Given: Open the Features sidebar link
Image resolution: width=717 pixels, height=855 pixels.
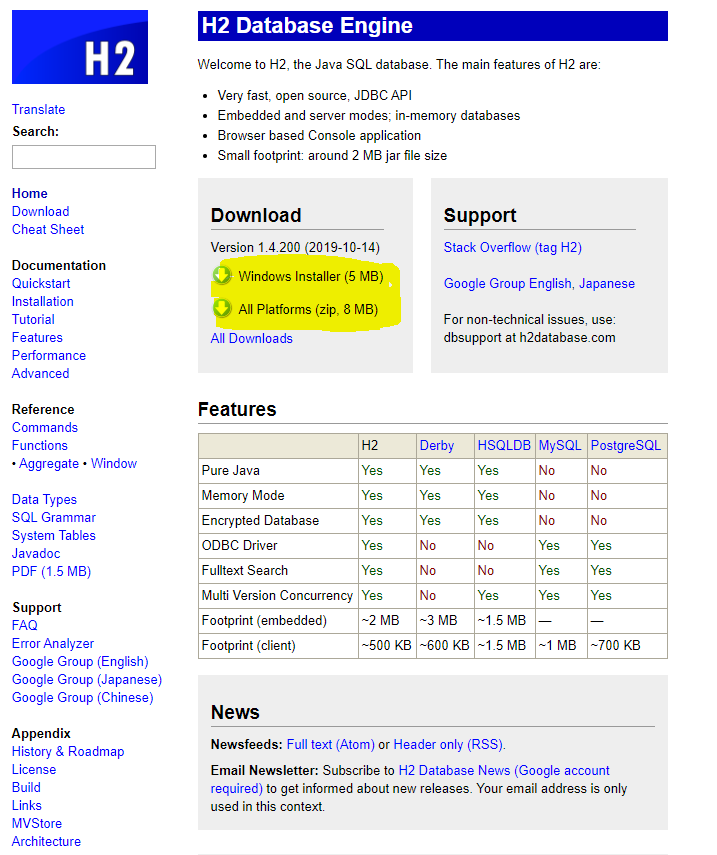Looking at the screenshot, I should pyautogui.click(x=37, y=337).
